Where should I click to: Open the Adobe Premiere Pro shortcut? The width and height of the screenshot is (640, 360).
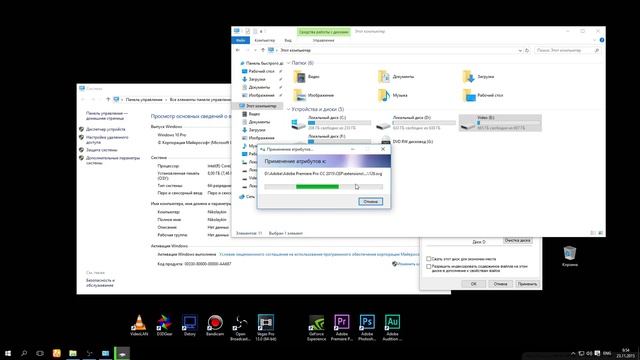click(x=342, y=328)
